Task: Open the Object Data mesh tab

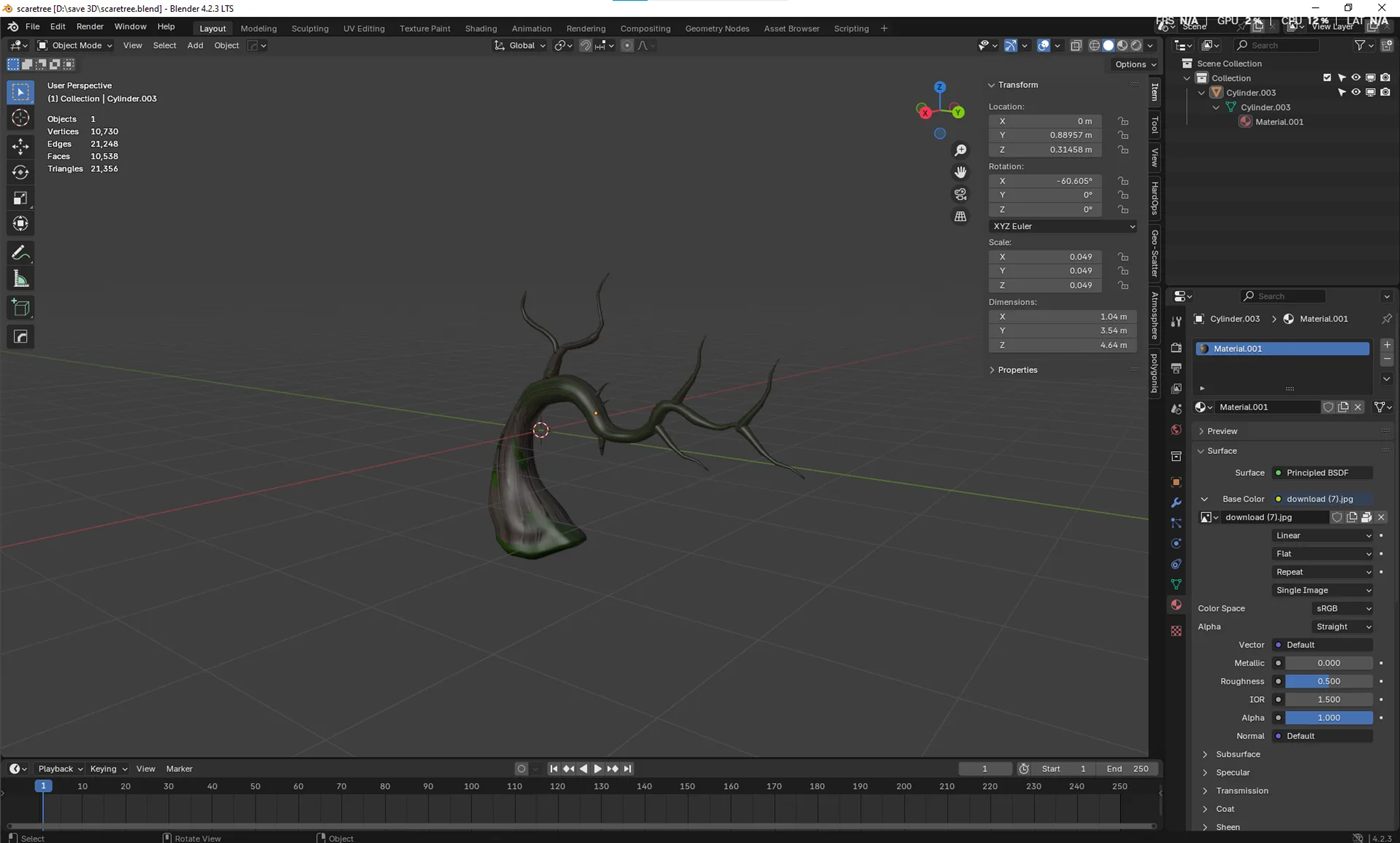Action: [x=1176, y=584]
